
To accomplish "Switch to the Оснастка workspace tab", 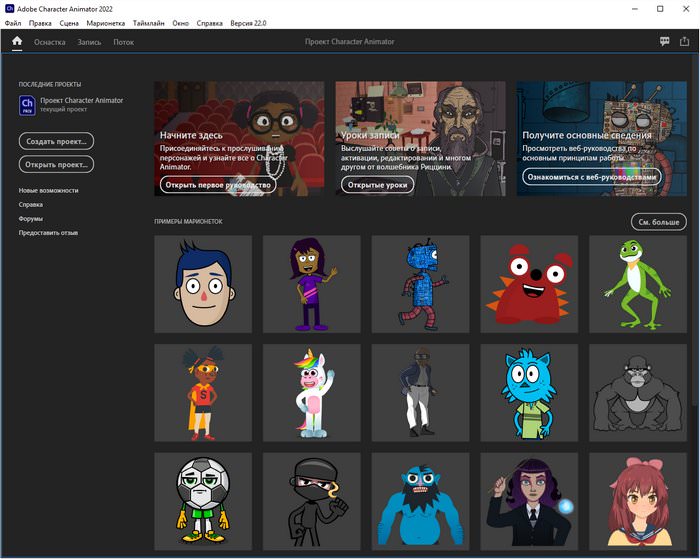I will pyautogui.click(x=49, y=42).
